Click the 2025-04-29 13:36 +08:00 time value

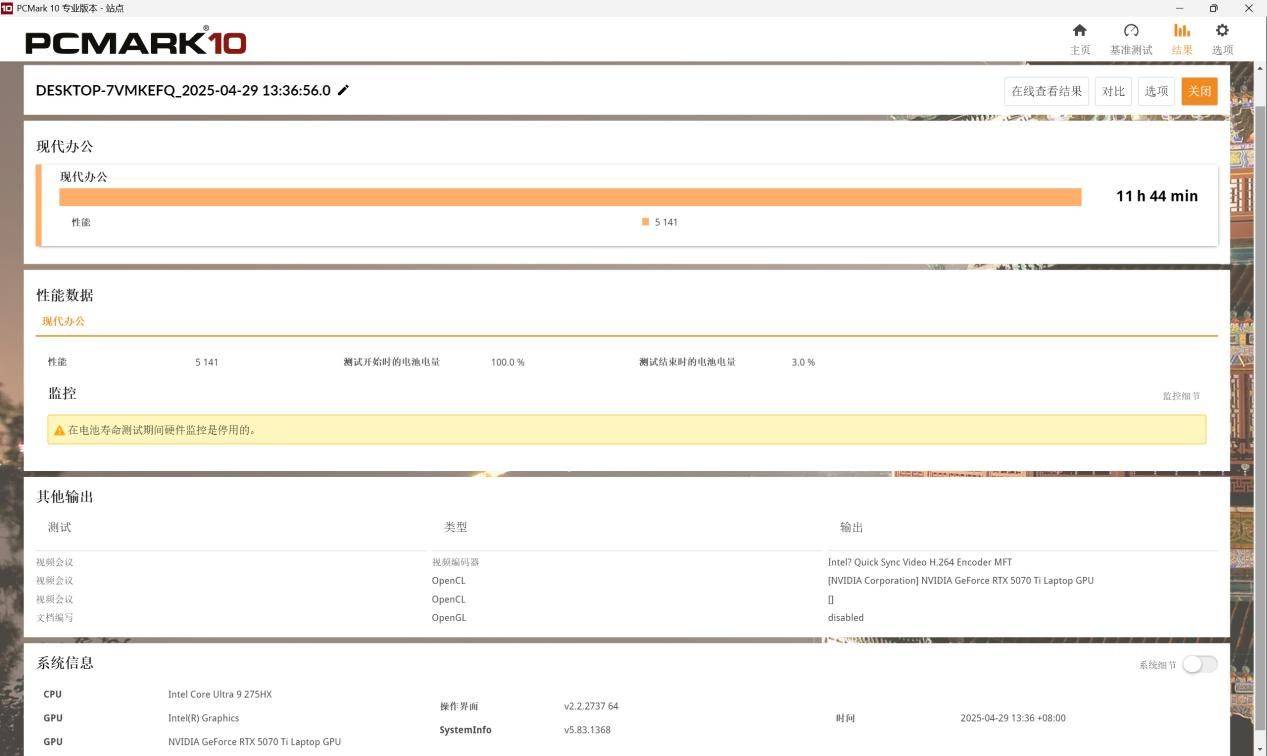[x=1013, y=718]
